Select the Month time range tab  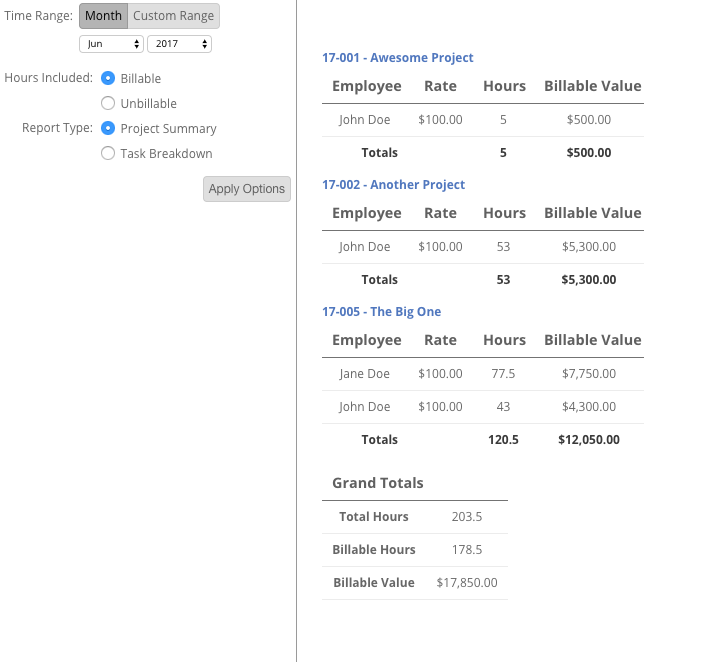coord(103,16)
